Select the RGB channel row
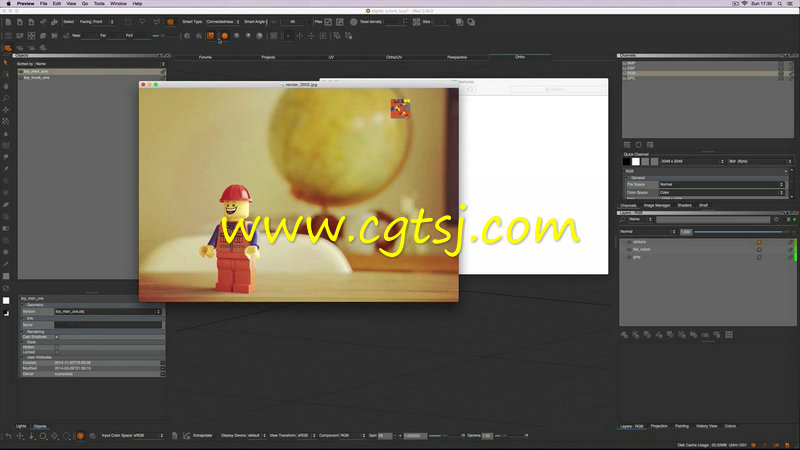 [708, 73]
